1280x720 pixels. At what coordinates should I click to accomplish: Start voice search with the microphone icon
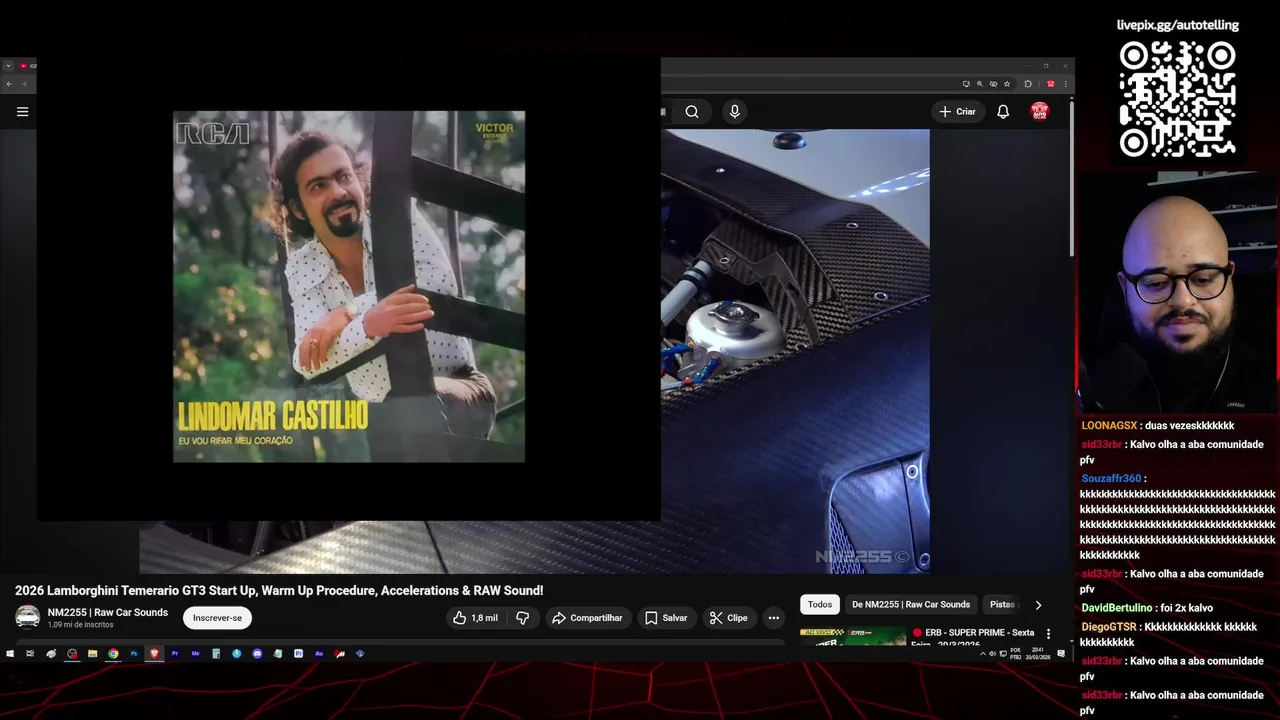point(735,112)
